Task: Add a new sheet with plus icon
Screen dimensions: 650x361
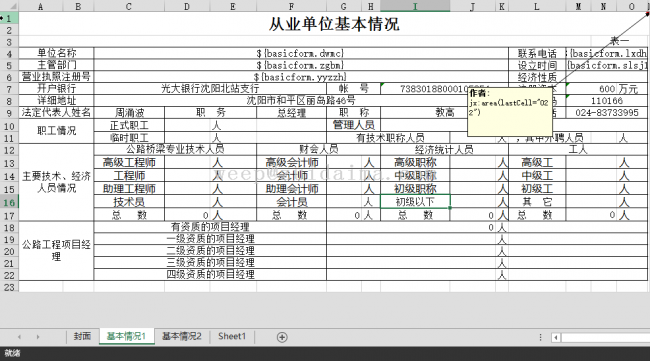Action: click(x=282, y=337)
